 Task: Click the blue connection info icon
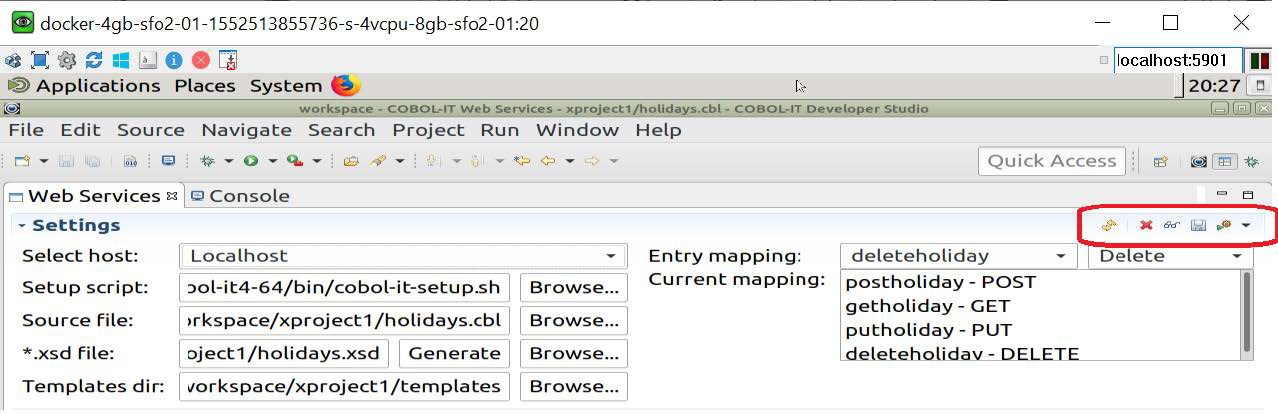coord(174,60)
